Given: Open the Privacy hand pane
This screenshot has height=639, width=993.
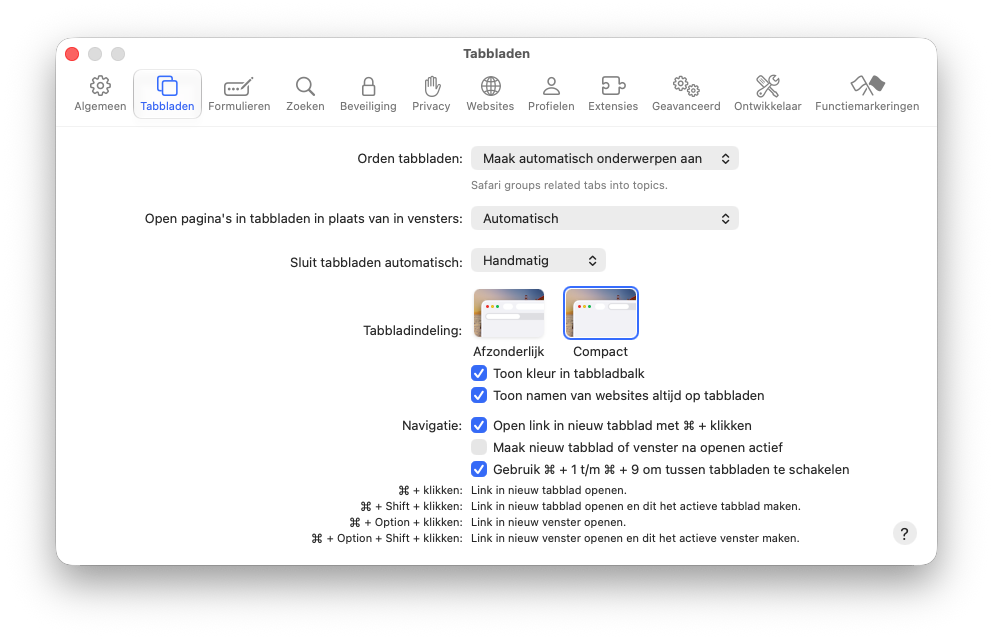Looking at the screenshot, I should [431, 94].
